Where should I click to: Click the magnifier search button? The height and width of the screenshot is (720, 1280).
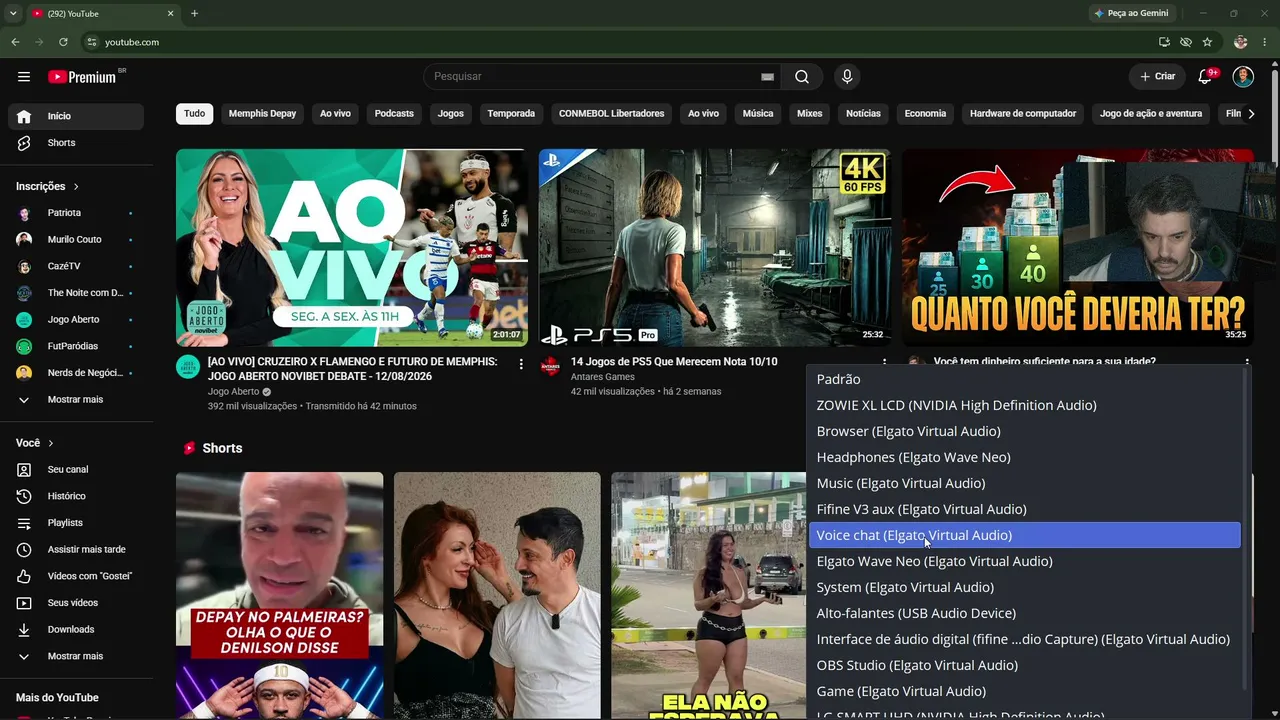(802, 77)
